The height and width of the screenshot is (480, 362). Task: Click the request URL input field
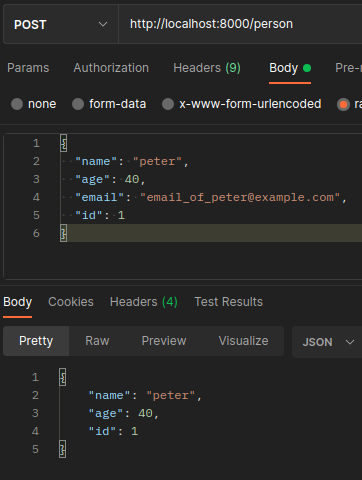tap(240, 24)
